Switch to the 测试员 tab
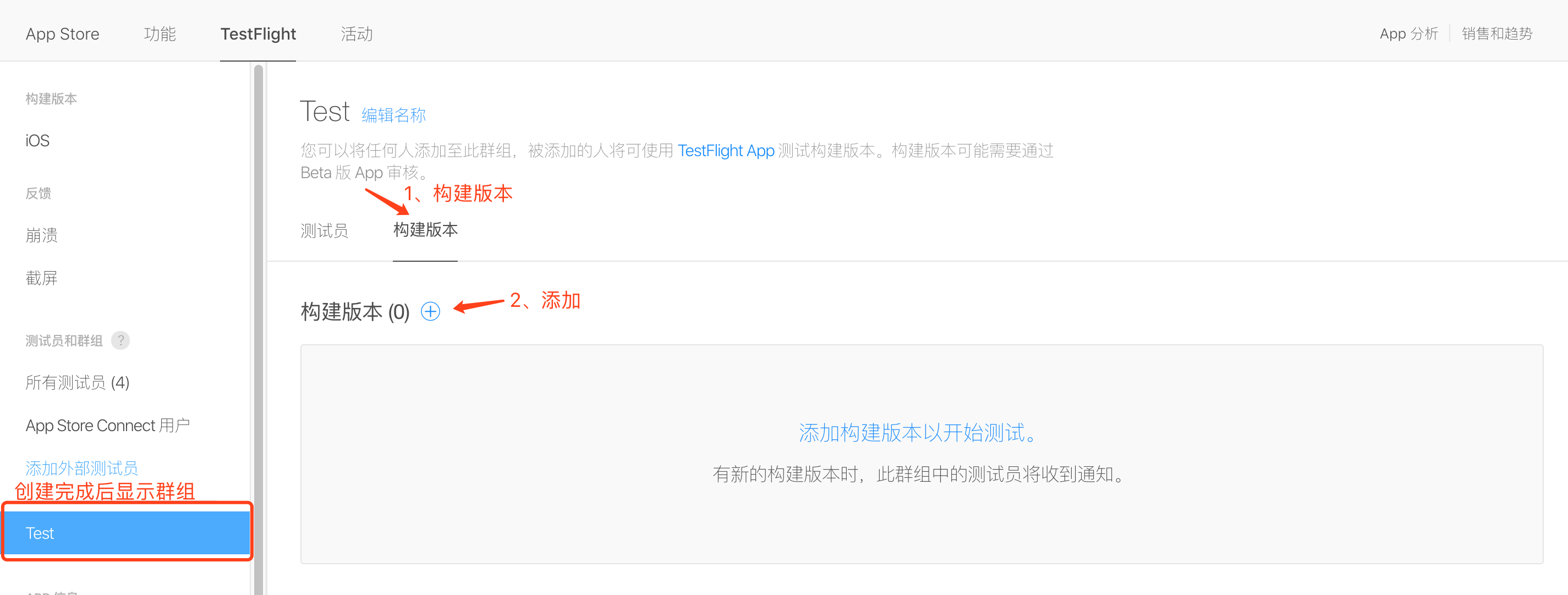Screen dimensions: 1568x595 [325, 230]
